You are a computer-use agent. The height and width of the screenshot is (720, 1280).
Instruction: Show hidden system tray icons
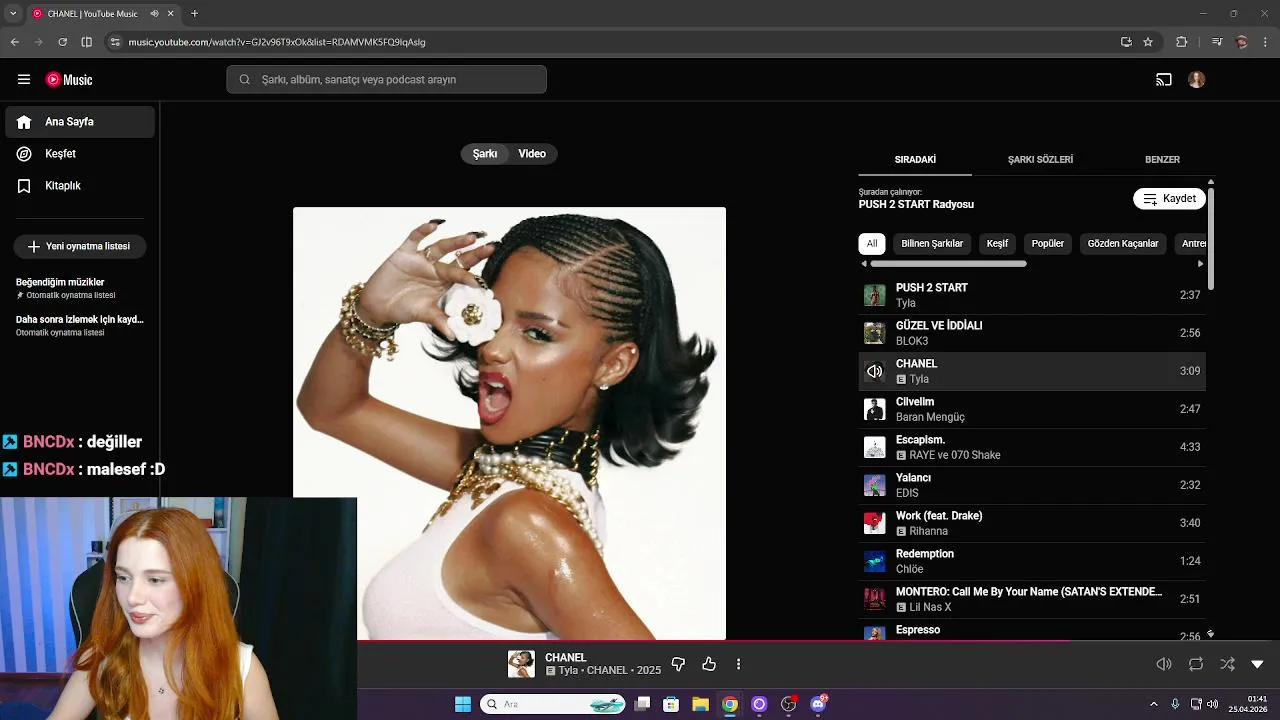tap(1153, 704)
